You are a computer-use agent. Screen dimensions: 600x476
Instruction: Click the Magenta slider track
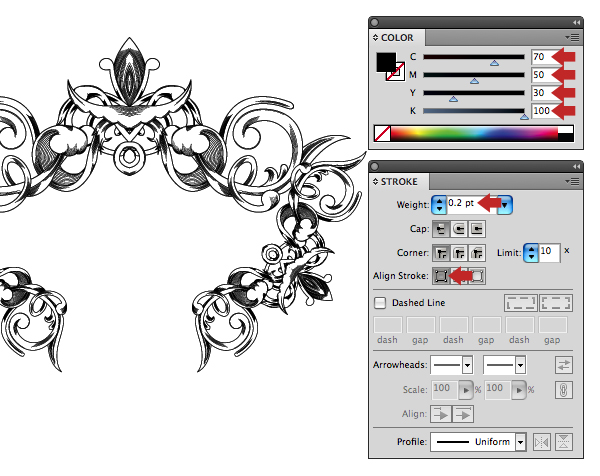pyautogui.click(x=474, y=75)
